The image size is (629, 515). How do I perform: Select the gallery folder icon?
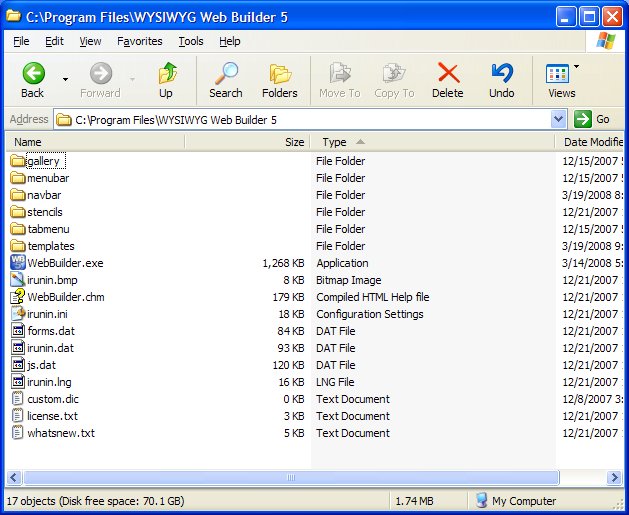(x=18, y=161)
